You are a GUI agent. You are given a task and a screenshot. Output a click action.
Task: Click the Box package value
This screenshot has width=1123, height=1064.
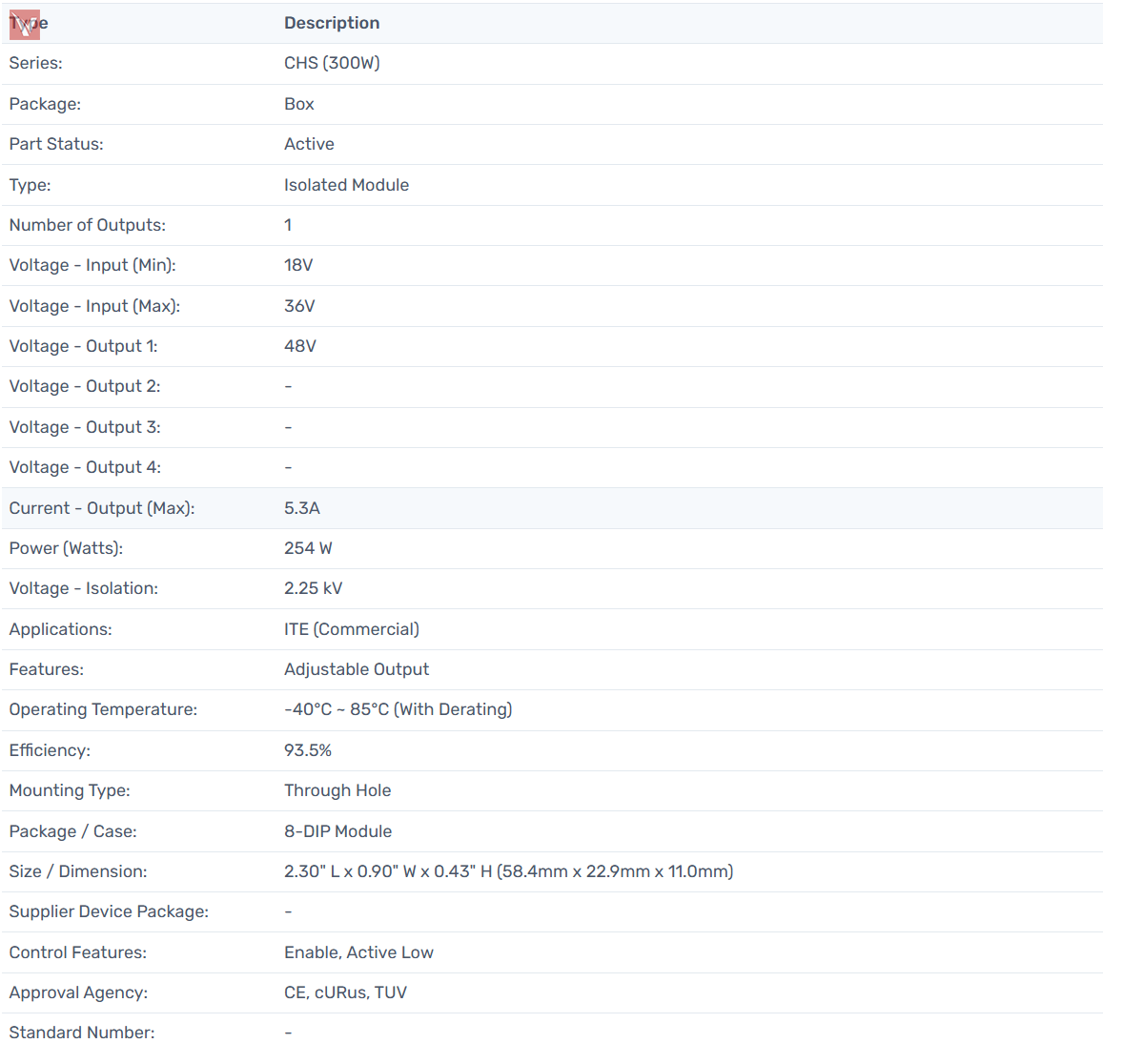coord(299,104)
